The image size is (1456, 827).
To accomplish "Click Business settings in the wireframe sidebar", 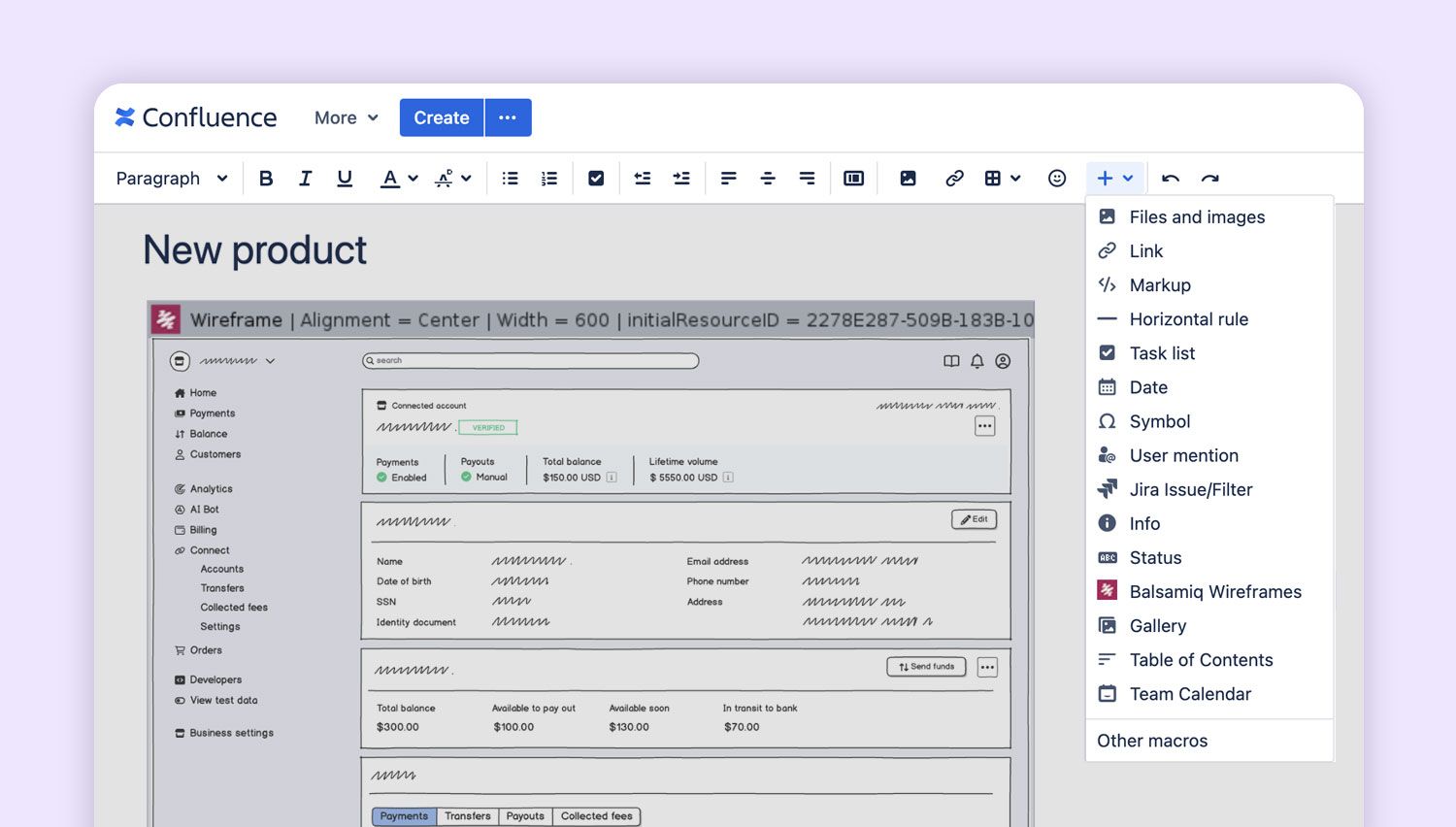I will click(224, 733).
